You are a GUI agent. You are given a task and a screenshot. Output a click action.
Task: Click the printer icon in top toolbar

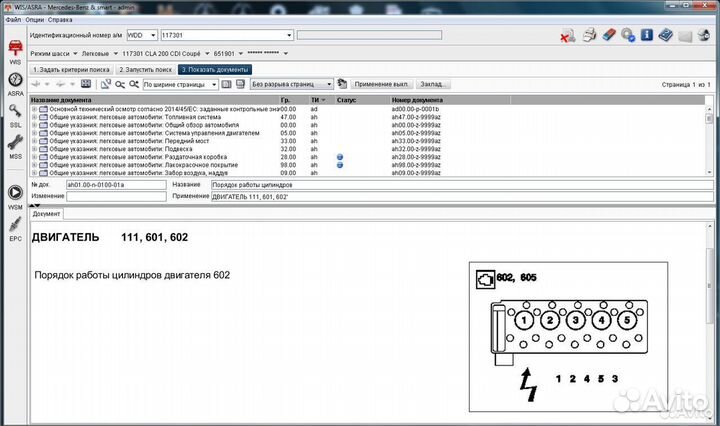589,36
